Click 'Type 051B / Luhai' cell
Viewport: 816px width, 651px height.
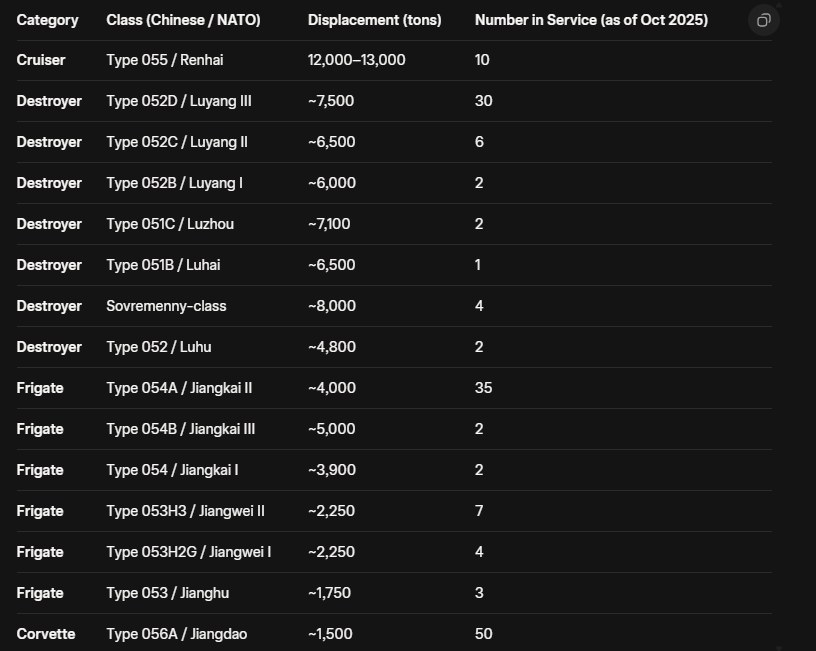point(163,265)
